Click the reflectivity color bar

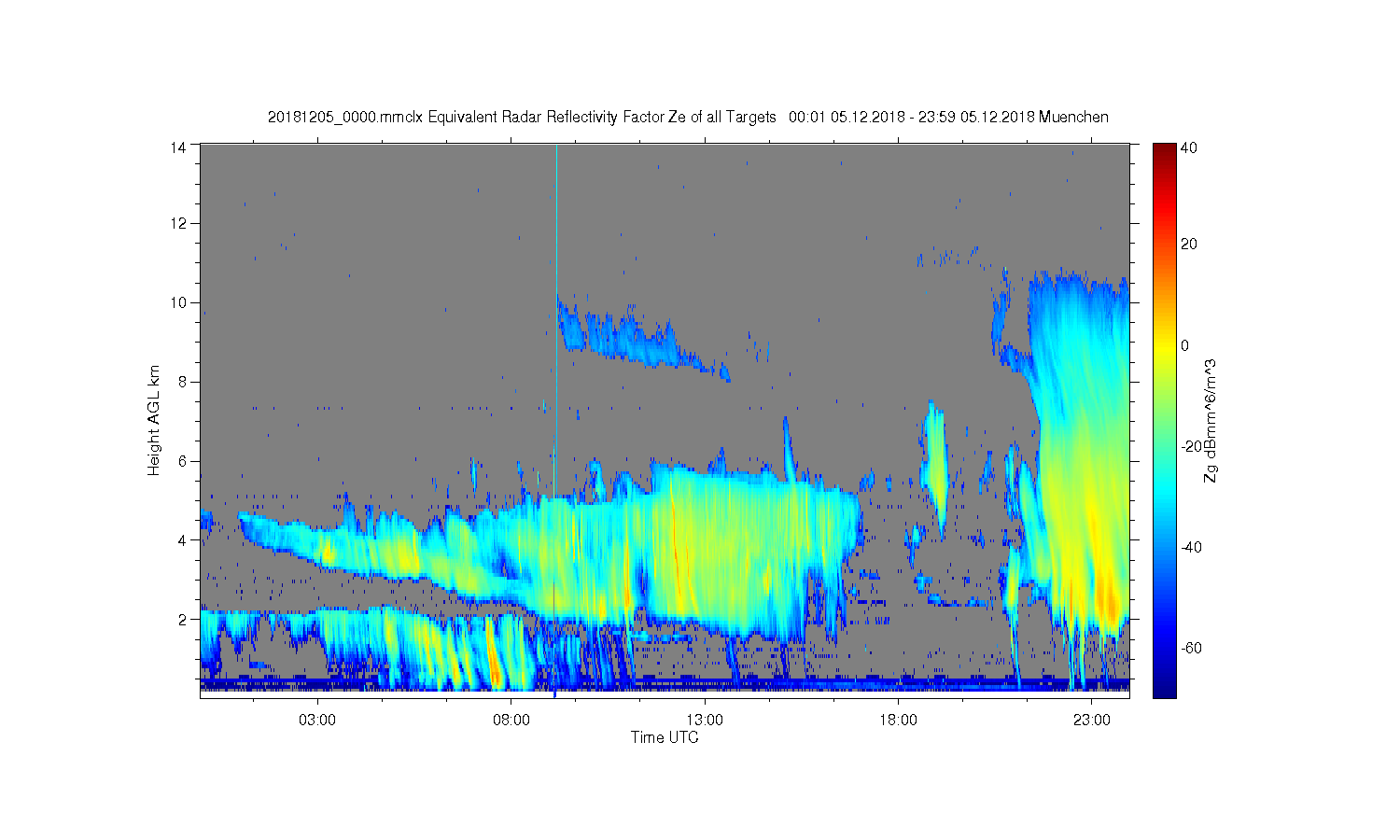pos(1164,420)
